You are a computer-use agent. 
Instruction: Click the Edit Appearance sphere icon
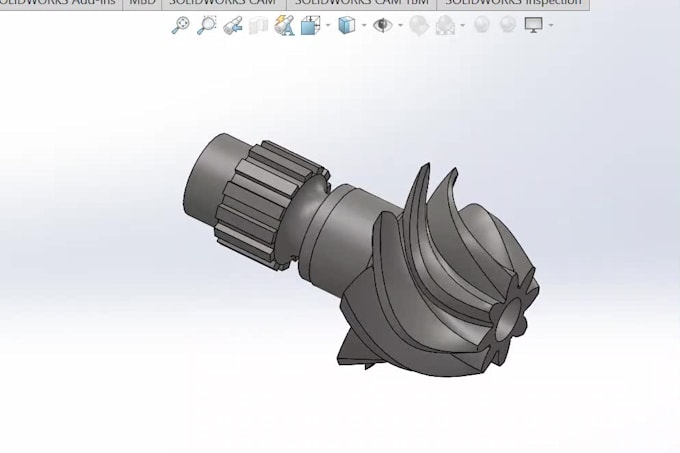pos(418,25)
